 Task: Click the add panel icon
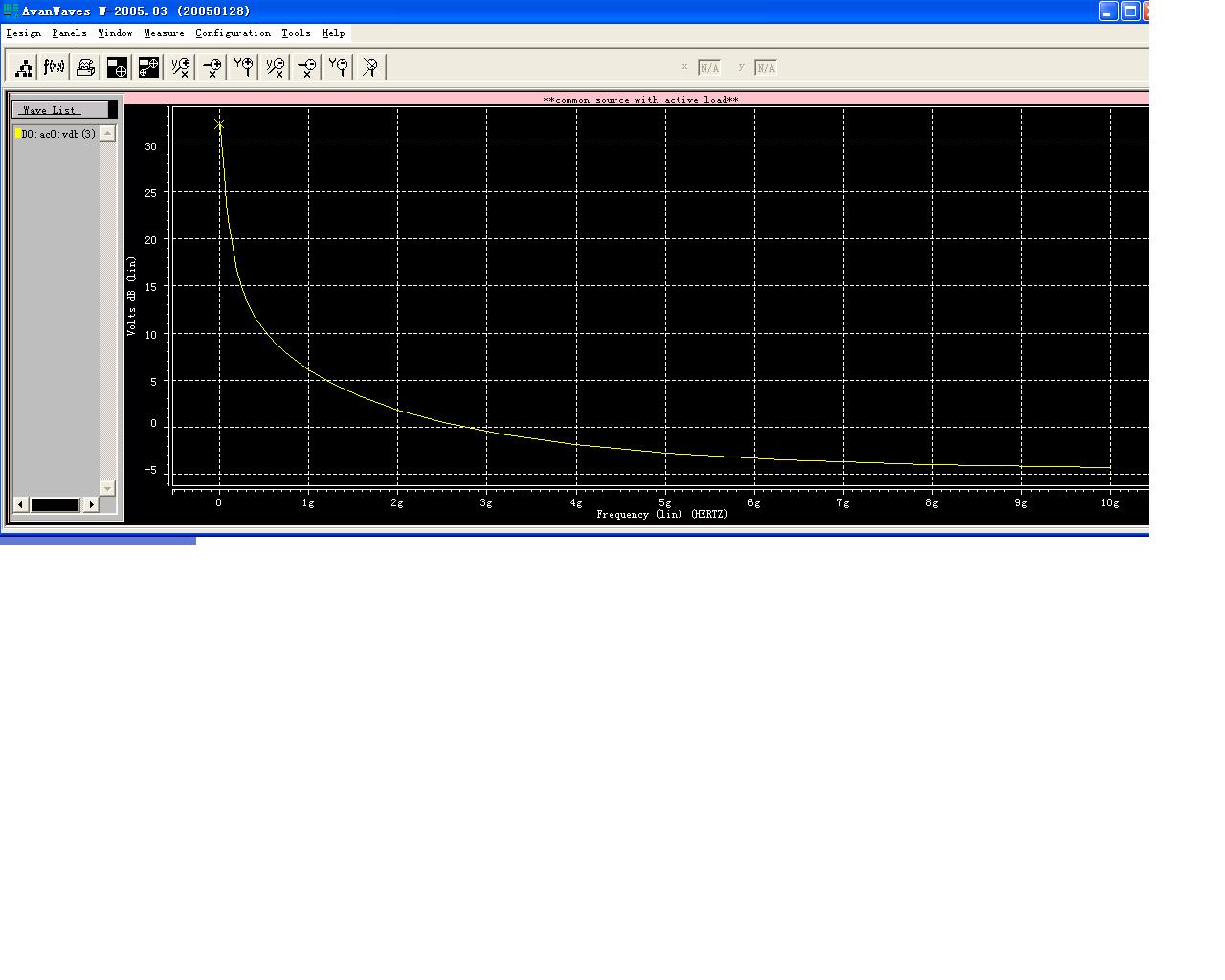pyautogui.click(x=117, y=67)
